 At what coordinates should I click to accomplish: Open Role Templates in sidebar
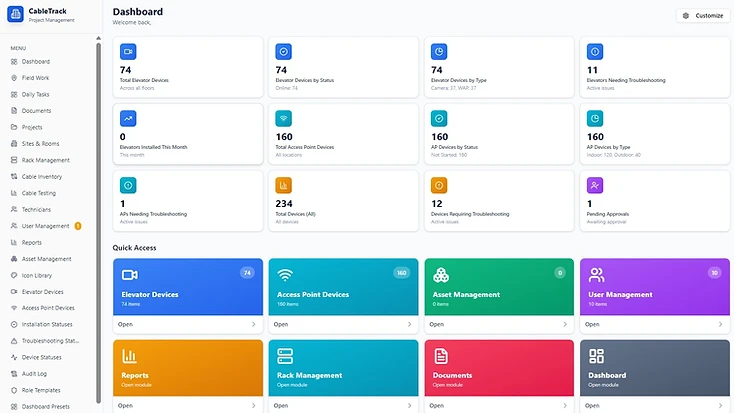click(x=41, y=390)
